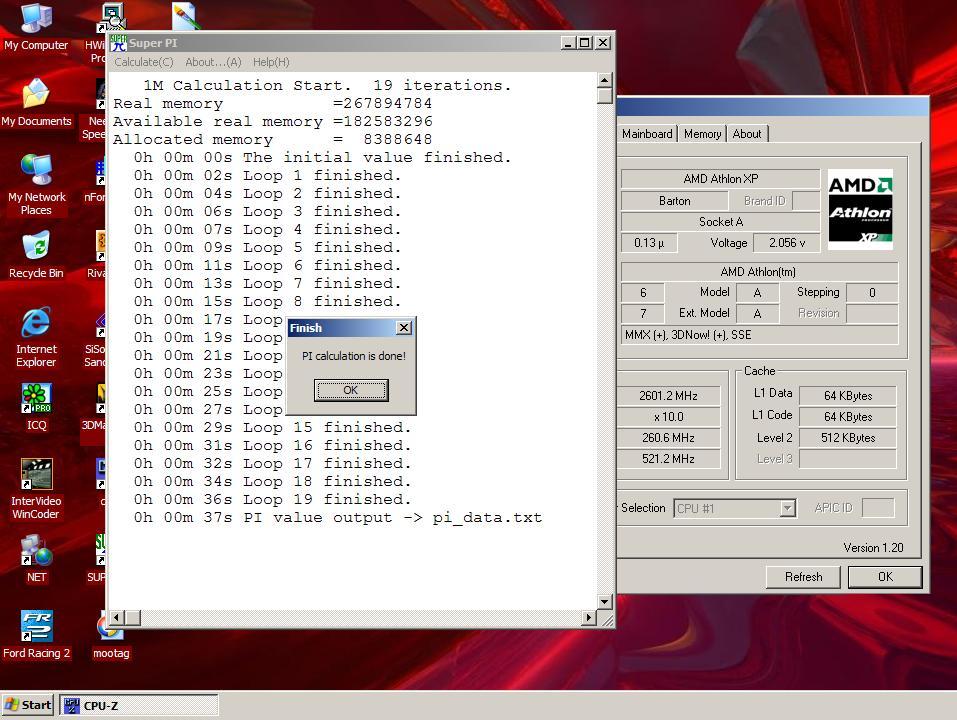Viewport: 957px width, 720px height.
Task: Click 'PI calculation is done!' message text
Action: coord(353,356)
